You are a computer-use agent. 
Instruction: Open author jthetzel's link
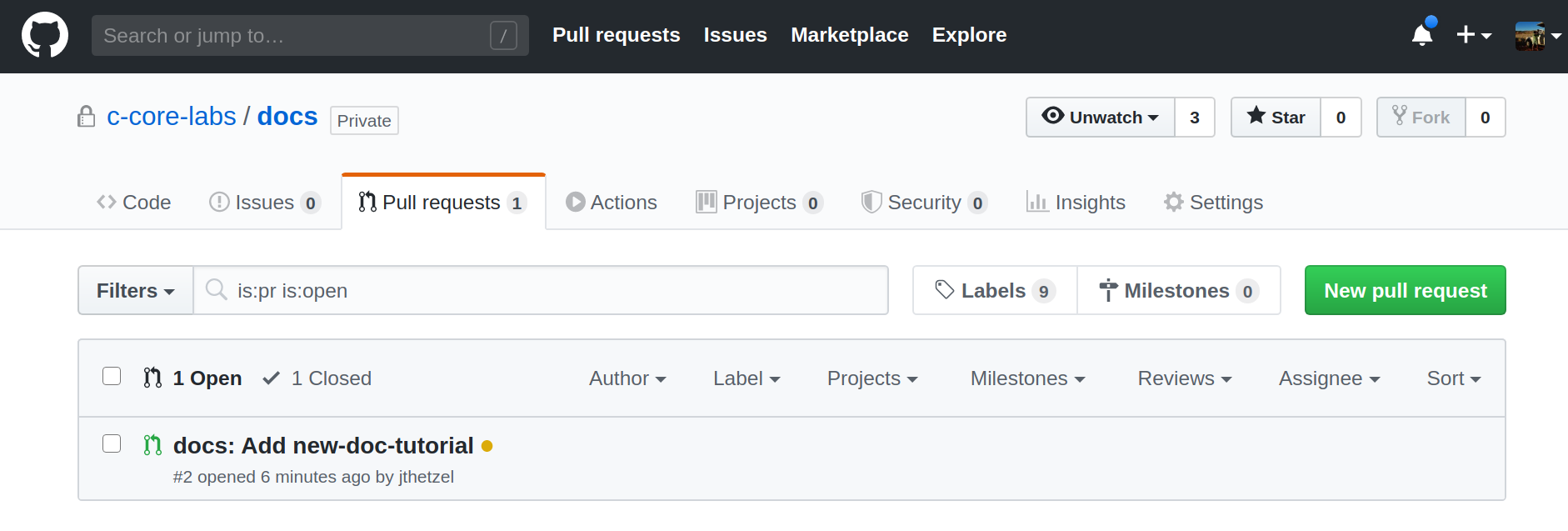coord(427,477)
